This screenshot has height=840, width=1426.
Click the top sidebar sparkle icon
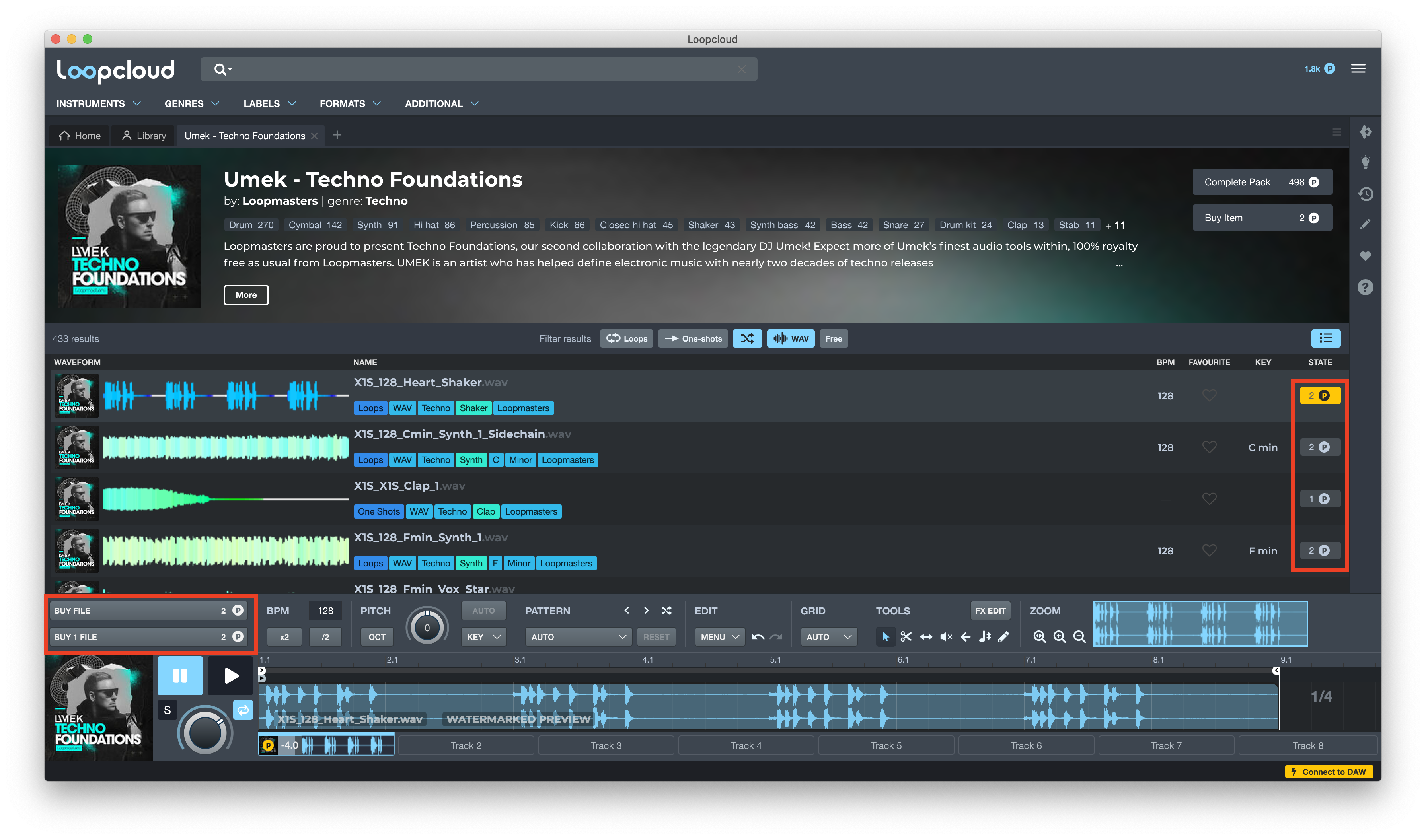pyautogui.click(x=1365, y=132)
